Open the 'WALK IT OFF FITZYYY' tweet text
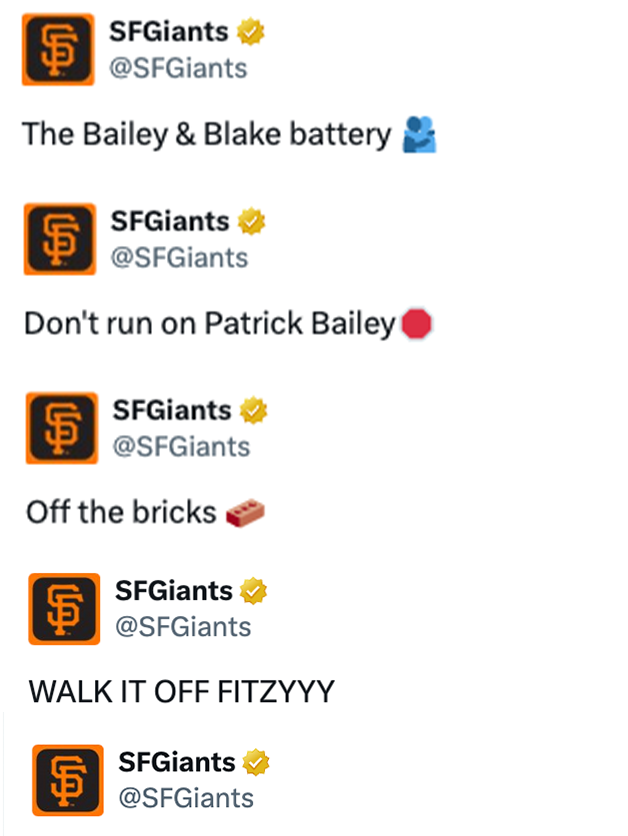628x836 pixels. pos(181,692)
